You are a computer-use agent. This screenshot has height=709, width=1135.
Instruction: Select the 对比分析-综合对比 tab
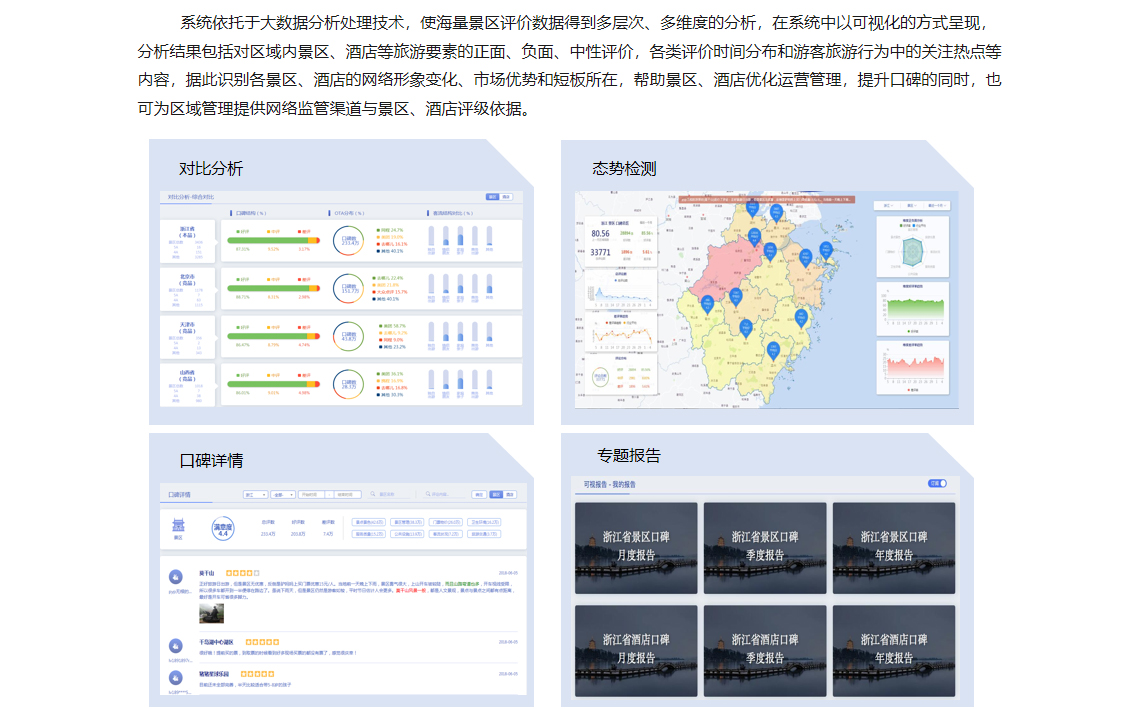click(191, 197)
